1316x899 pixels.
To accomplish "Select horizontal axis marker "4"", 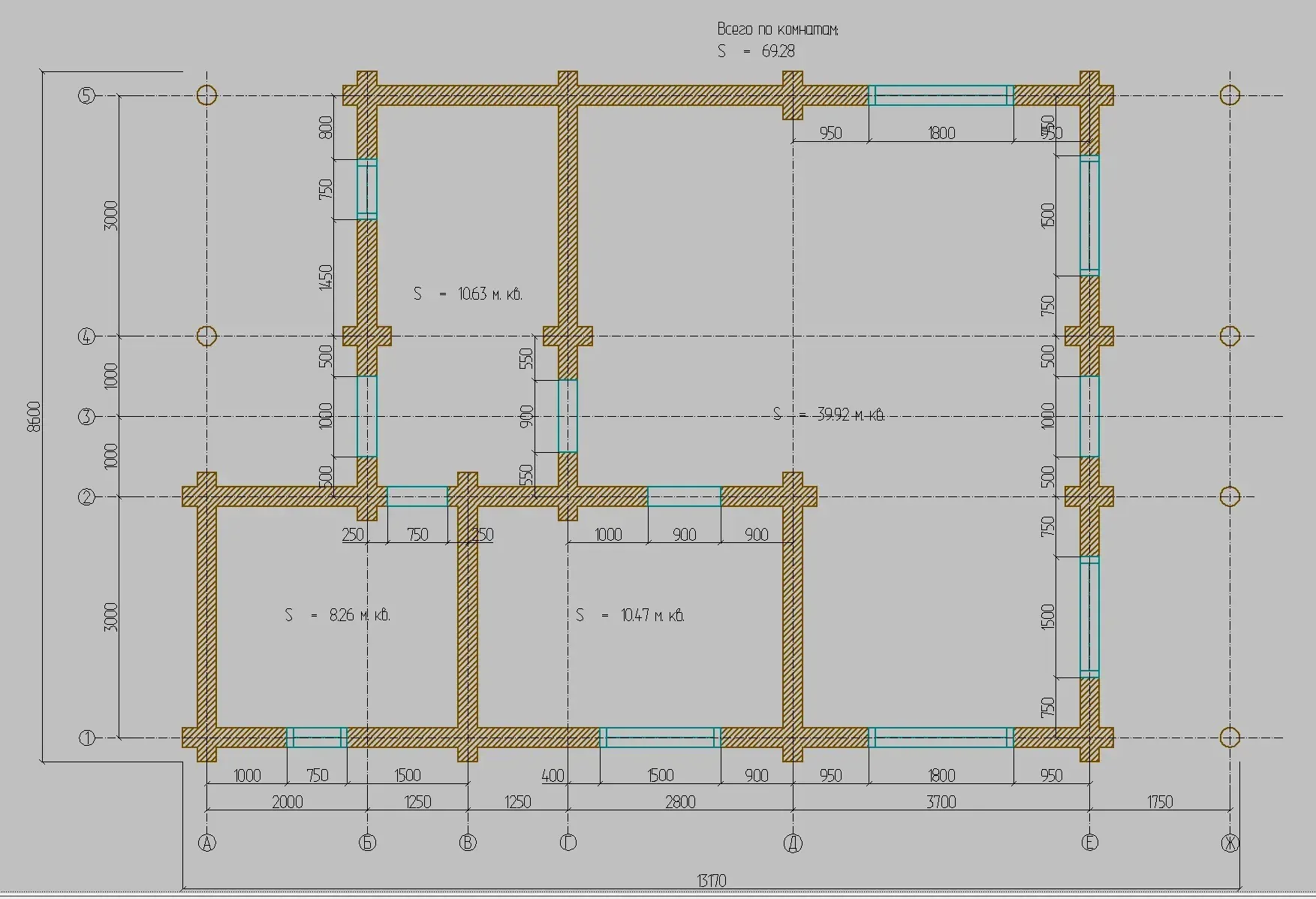I will click(86, 336).
